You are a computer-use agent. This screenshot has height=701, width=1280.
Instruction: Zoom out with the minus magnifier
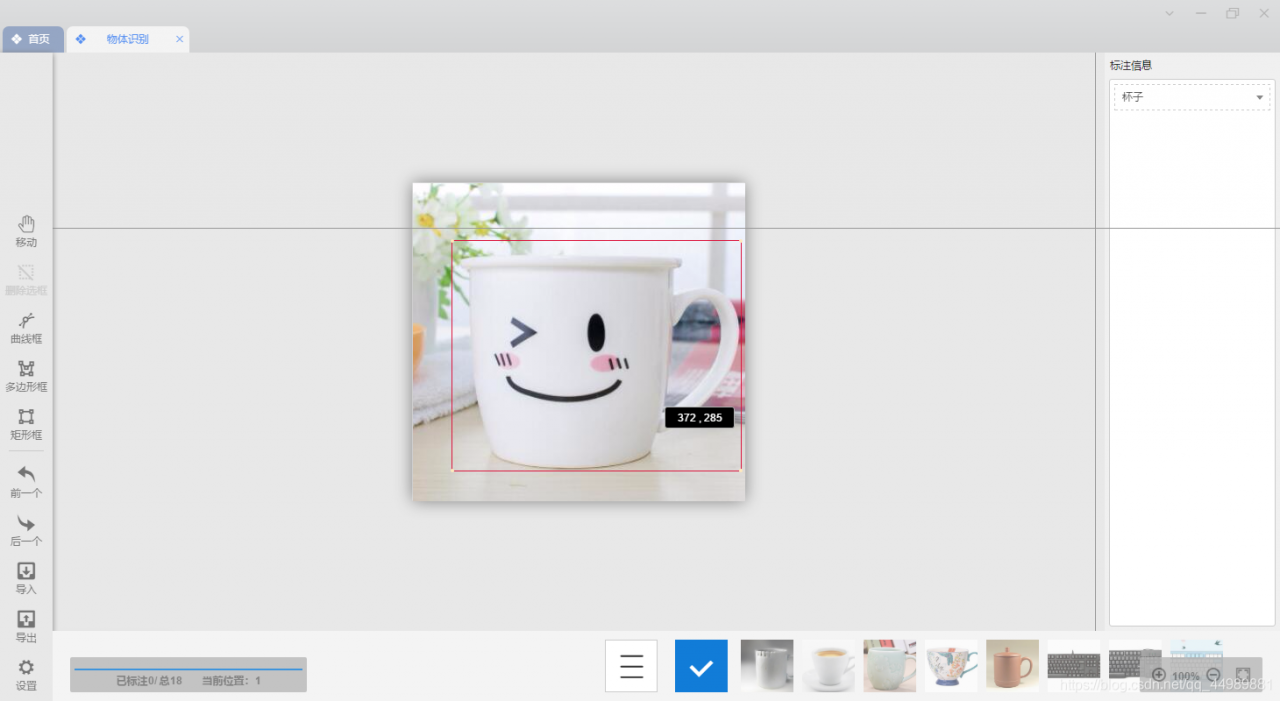tap(1213, 675)
